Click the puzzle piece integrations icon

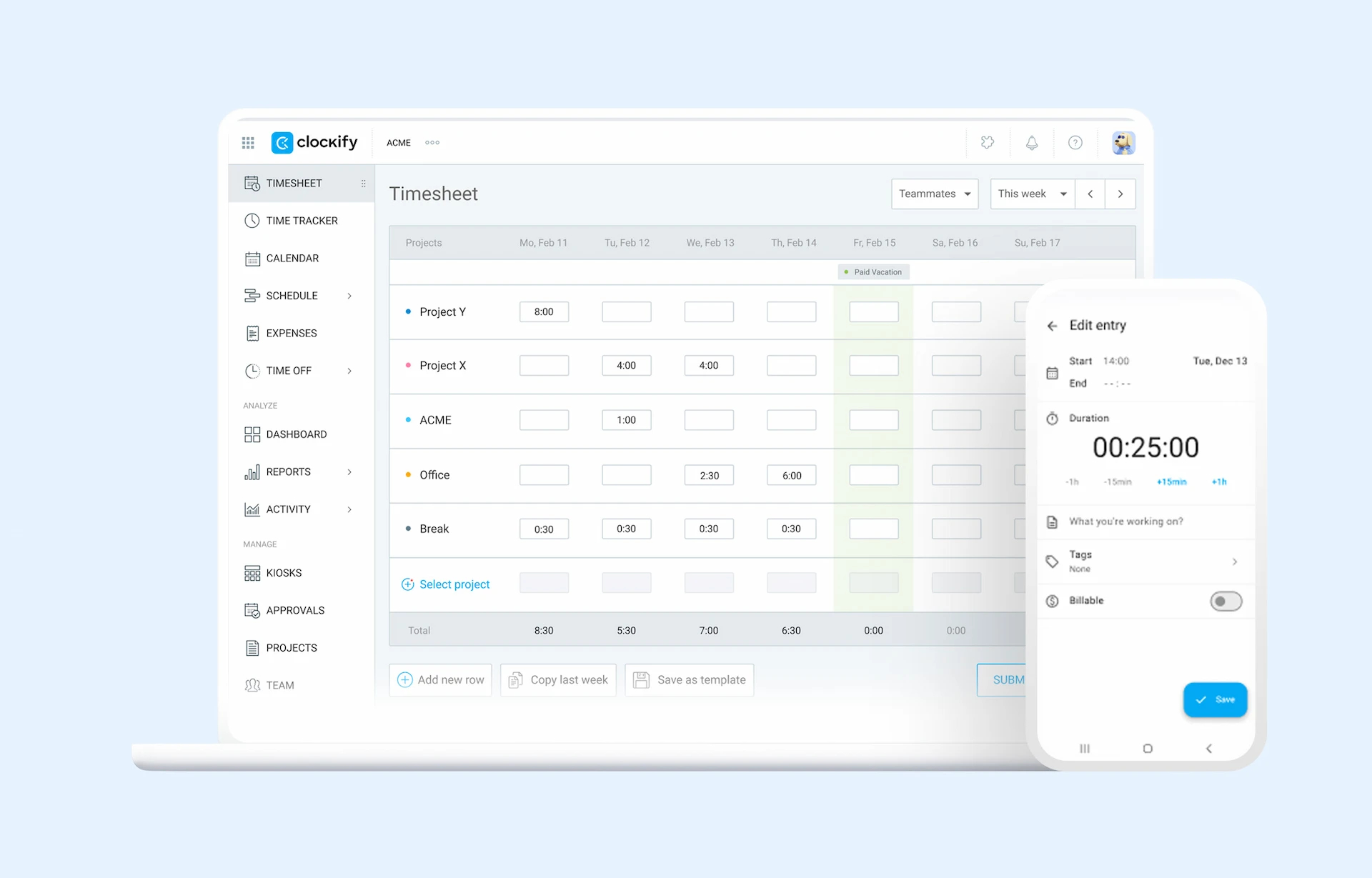click(x=988, y=143)
